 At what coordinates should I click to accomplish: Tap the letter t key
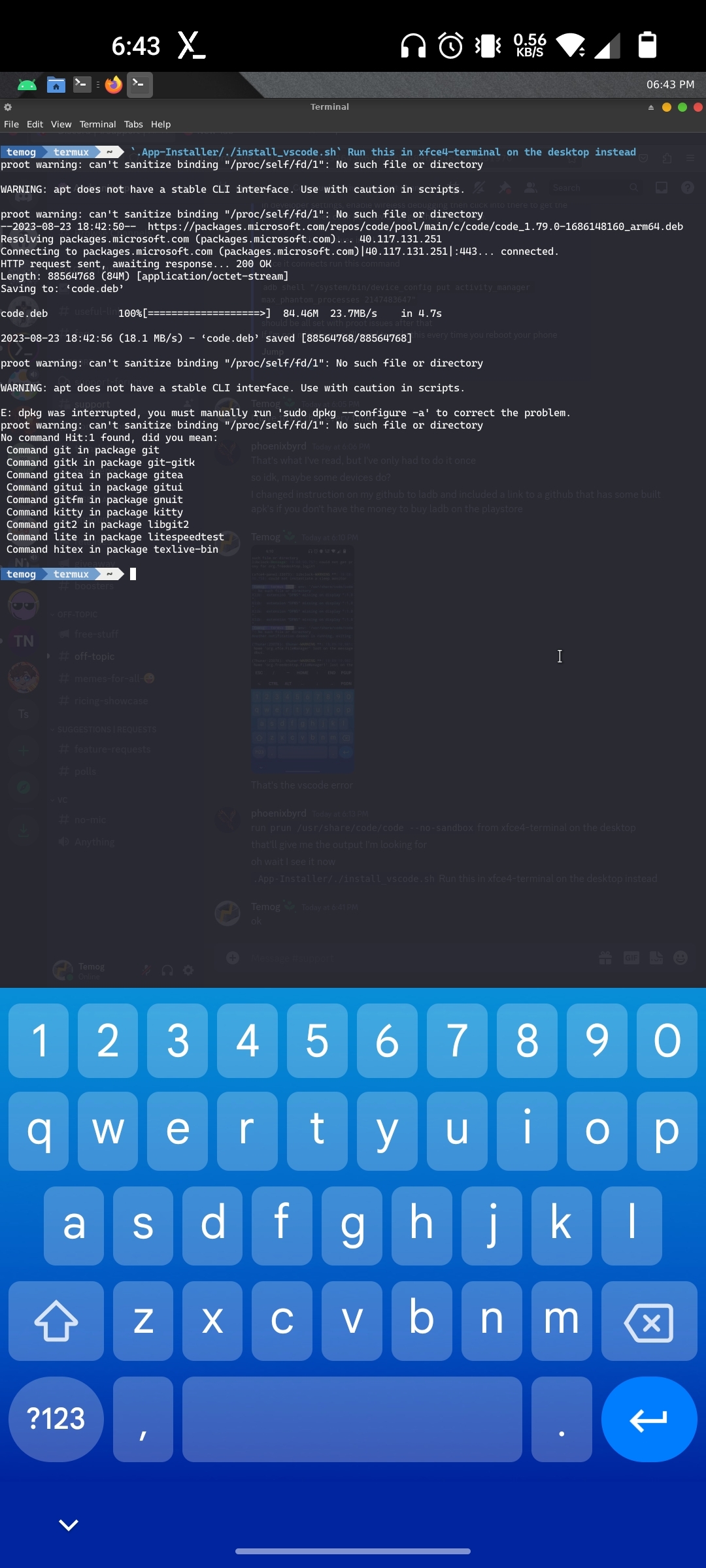[x=317, y=1130]
